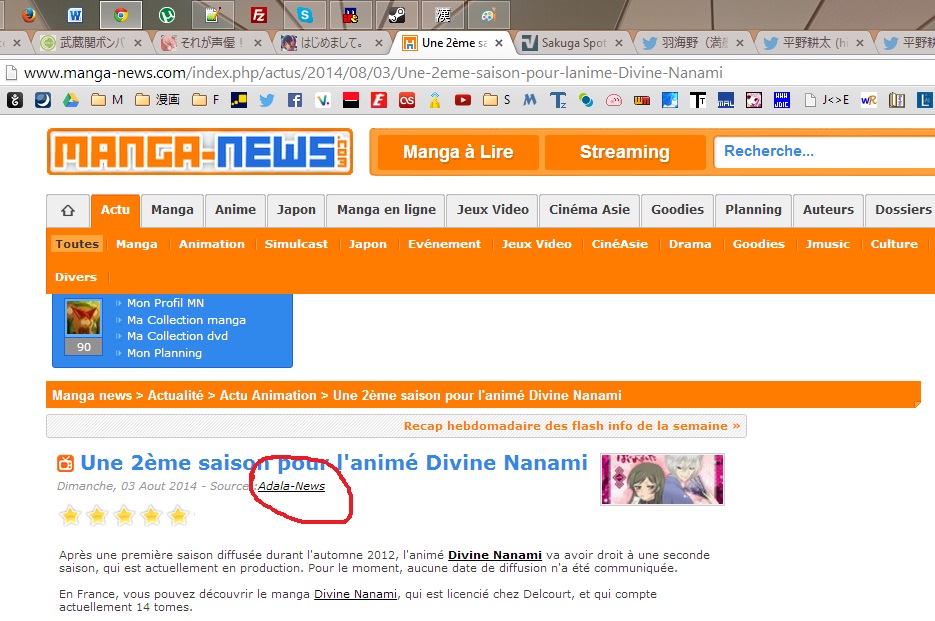Launch Microsoft Word from the taskbar

tap(75, 14)
